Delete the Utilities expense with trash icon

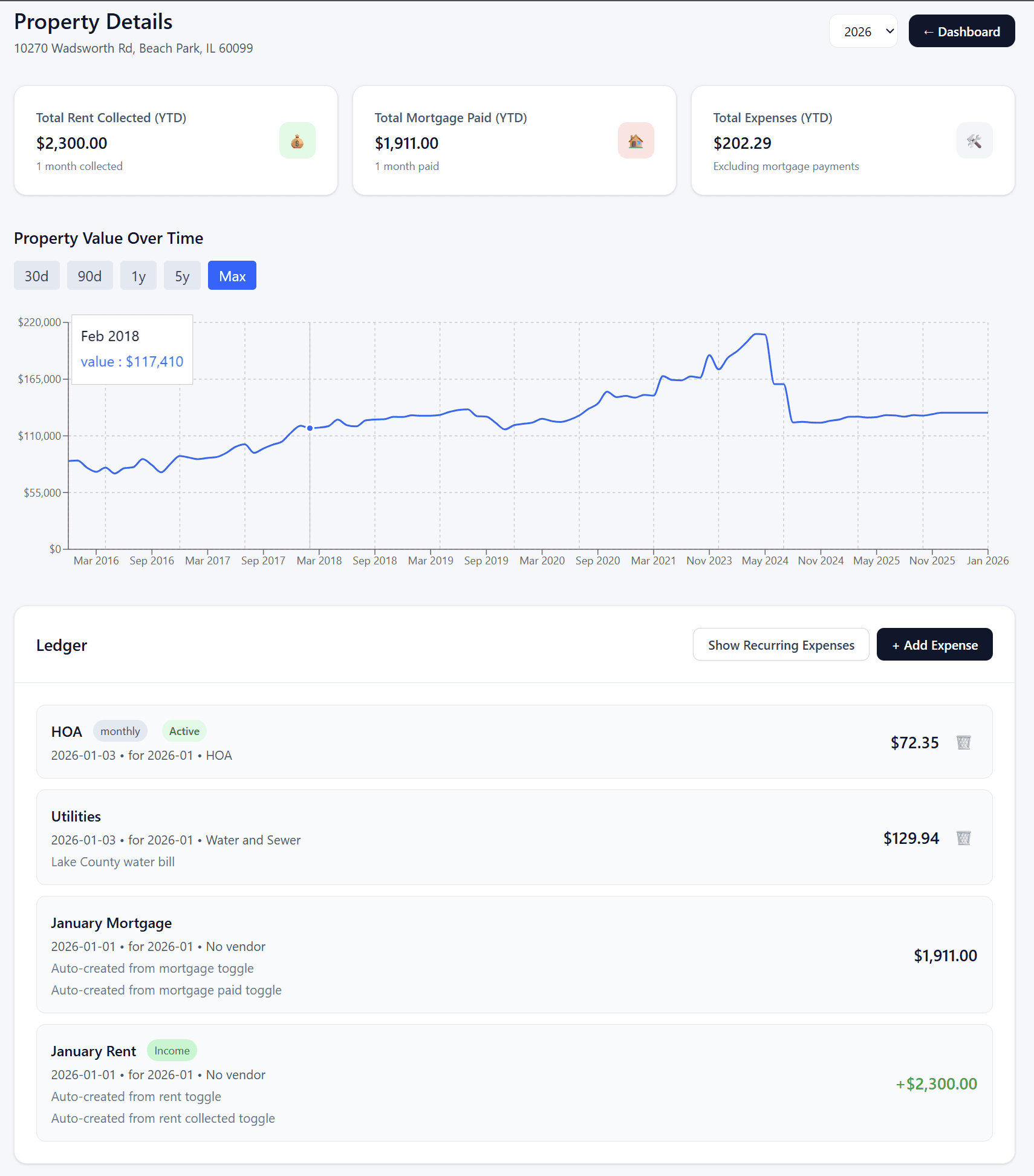click(964, 838)
